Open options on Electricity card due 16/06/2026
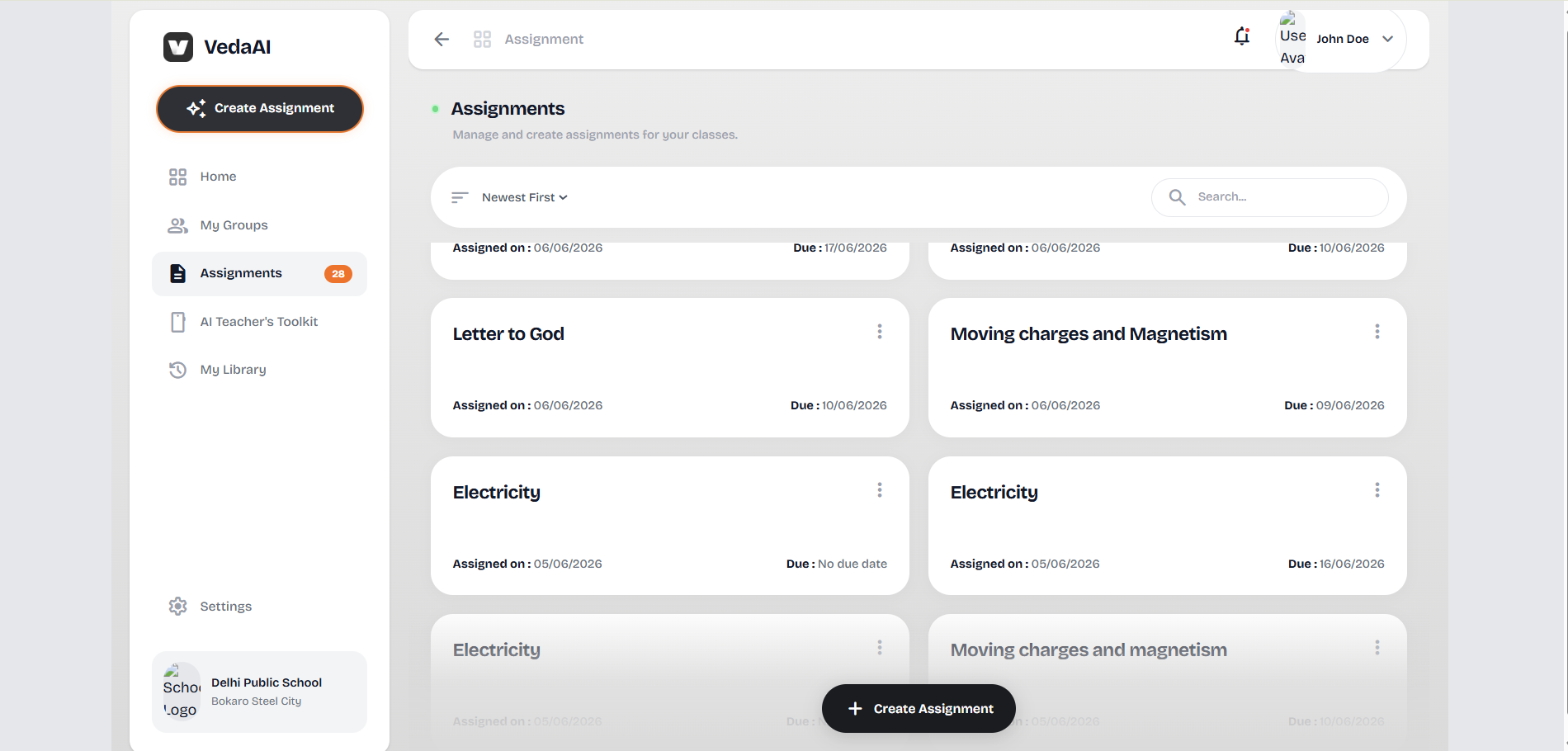 pos(1377,490)
